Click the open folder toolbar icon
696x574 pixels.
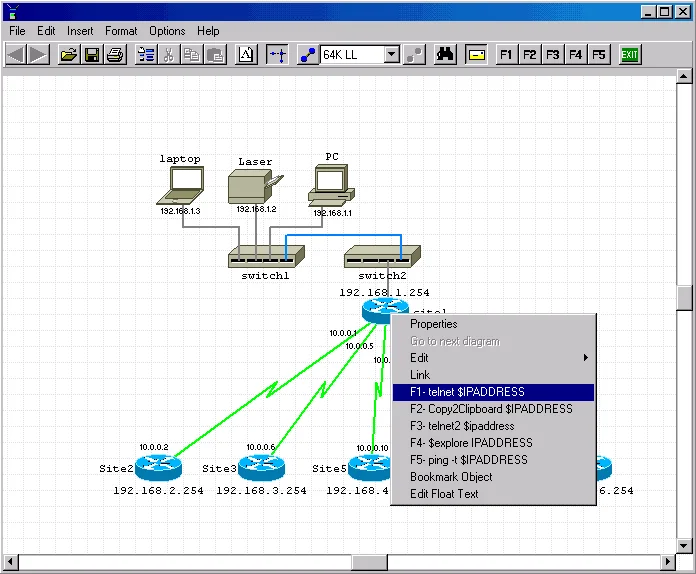tap(69, 55)
